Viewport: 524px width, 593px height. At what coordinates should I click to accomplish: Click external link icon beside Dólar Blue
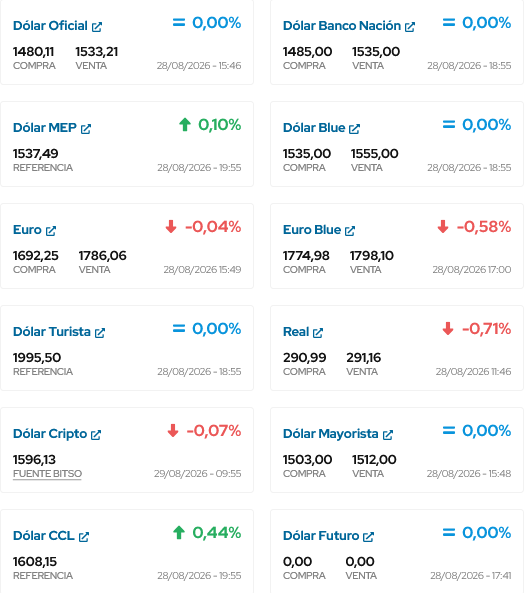354,129
